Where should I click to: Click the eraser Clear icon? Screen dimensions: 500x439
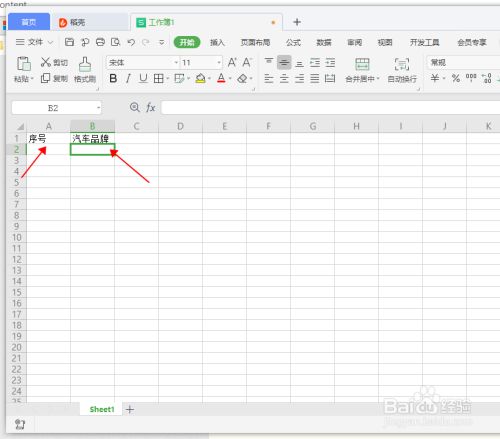242,79
